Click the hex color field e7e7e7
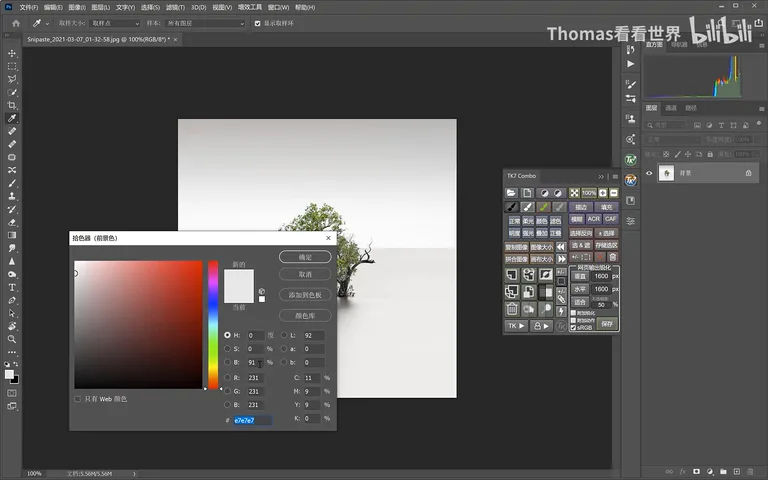Screen dimensions: 768x480 coord(253,420)
